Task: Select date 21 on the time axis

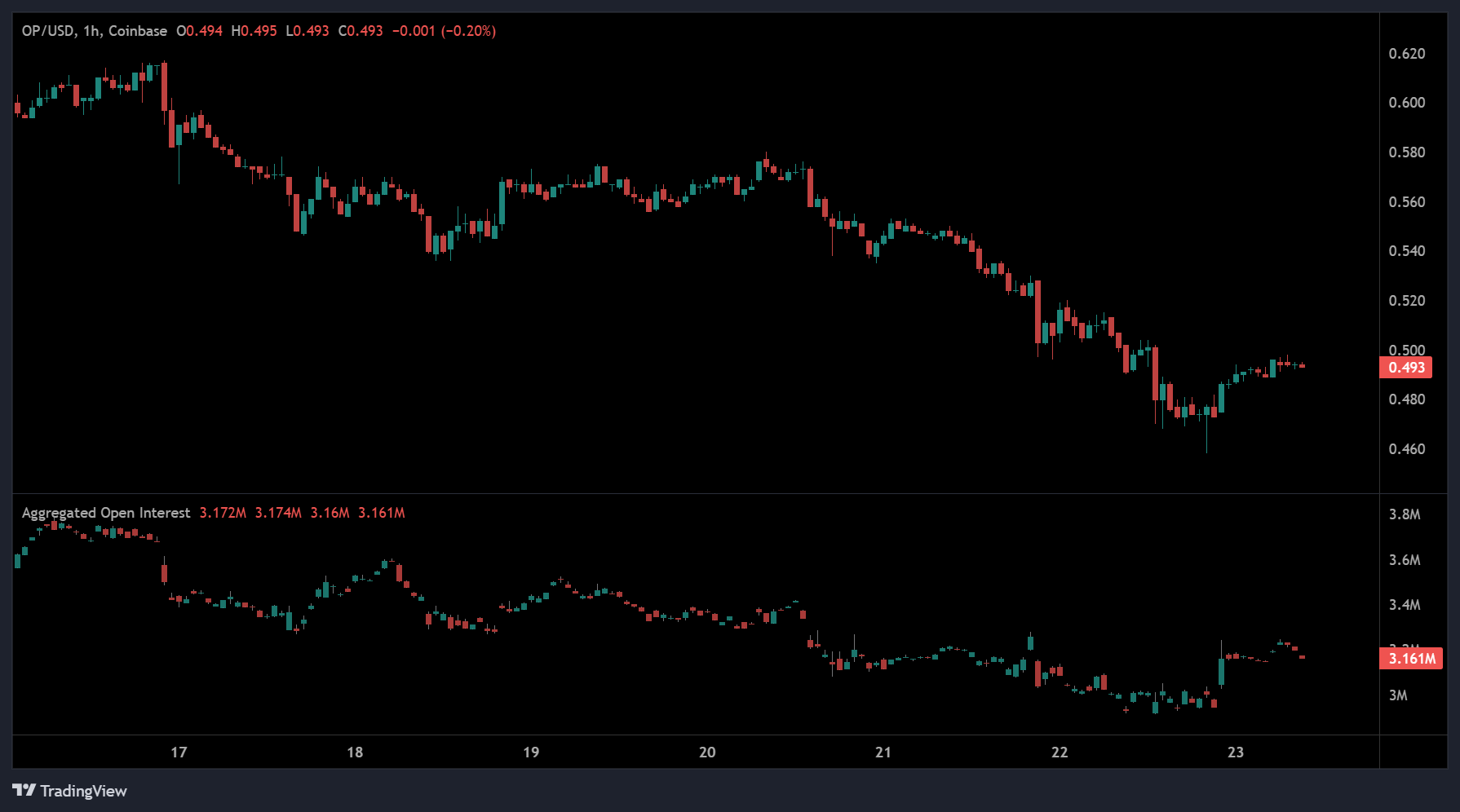Action: tap(883, 752)
